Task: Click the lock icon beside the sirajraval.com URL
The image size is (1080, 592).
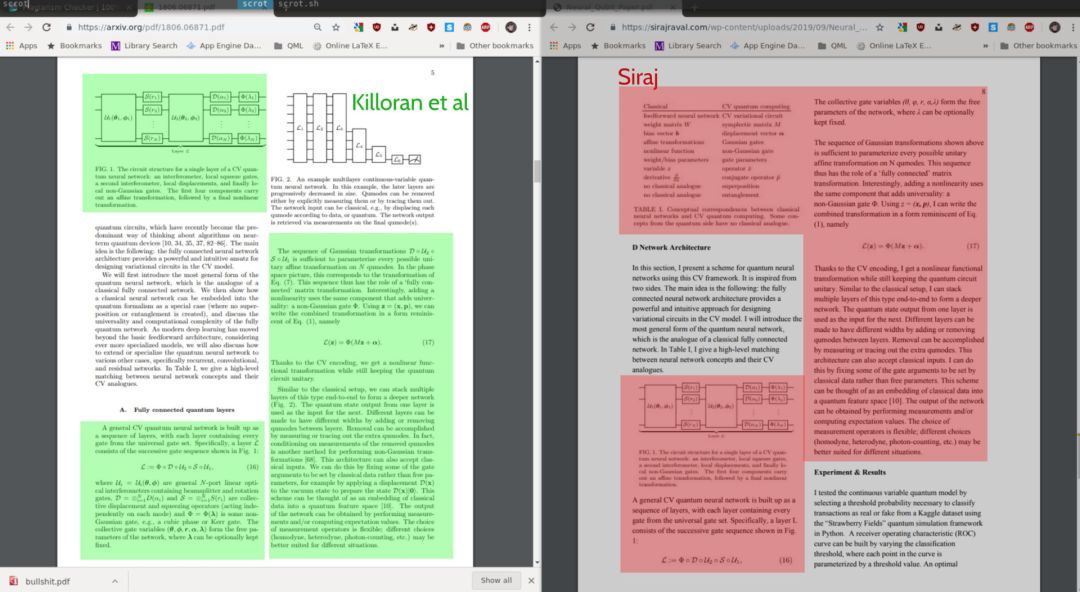Action: point(612,27)
